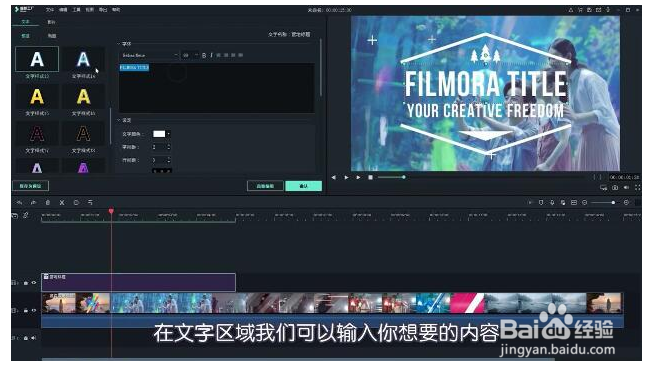
Task: Apply italic to title text
Action: [211, 55]
